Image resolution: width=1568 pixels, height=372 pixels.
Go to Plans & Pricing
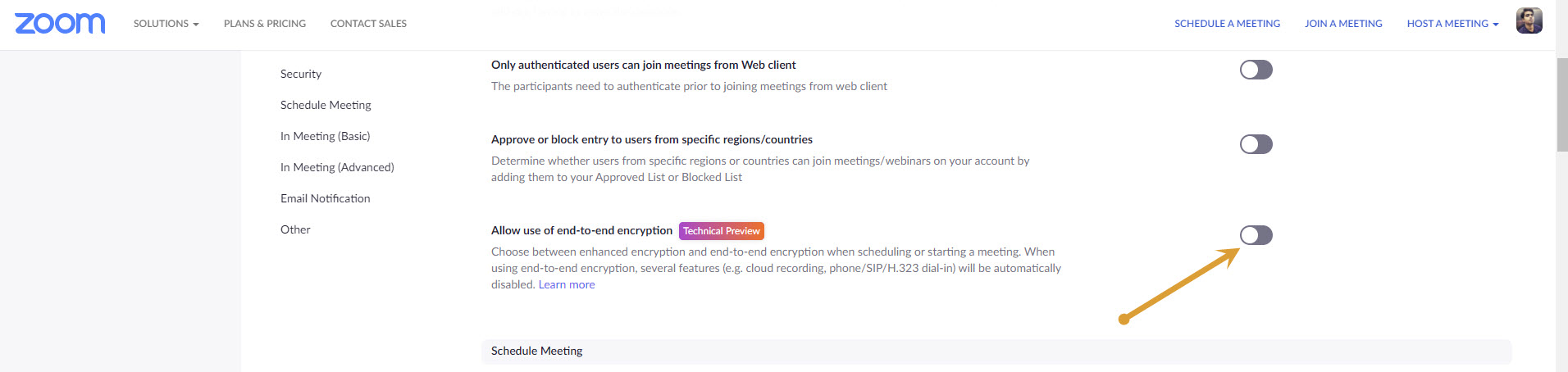pyautogui.click(x=265, y=24)
